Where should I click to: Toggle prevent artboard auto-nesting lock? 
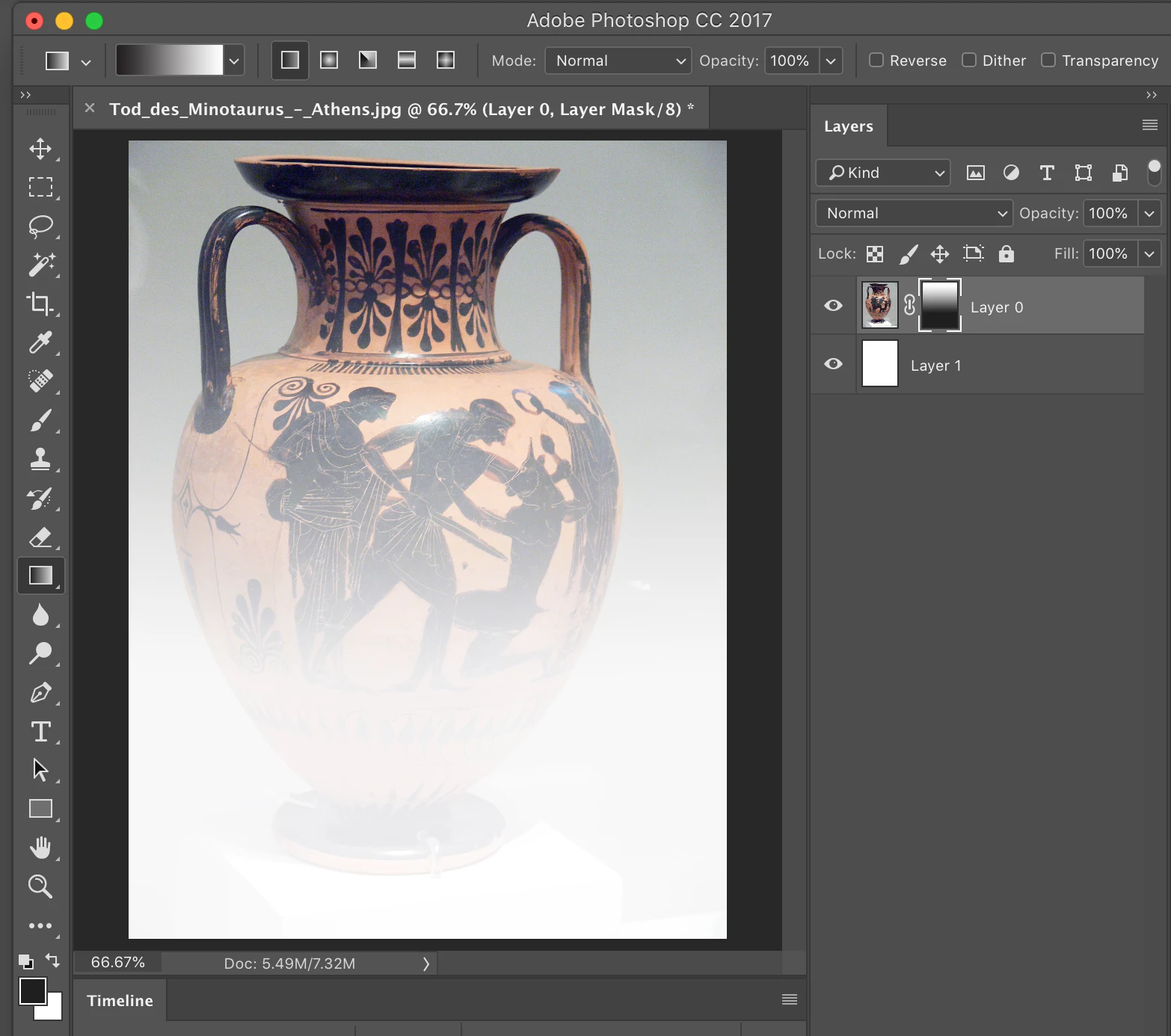(x=973, y=253)
